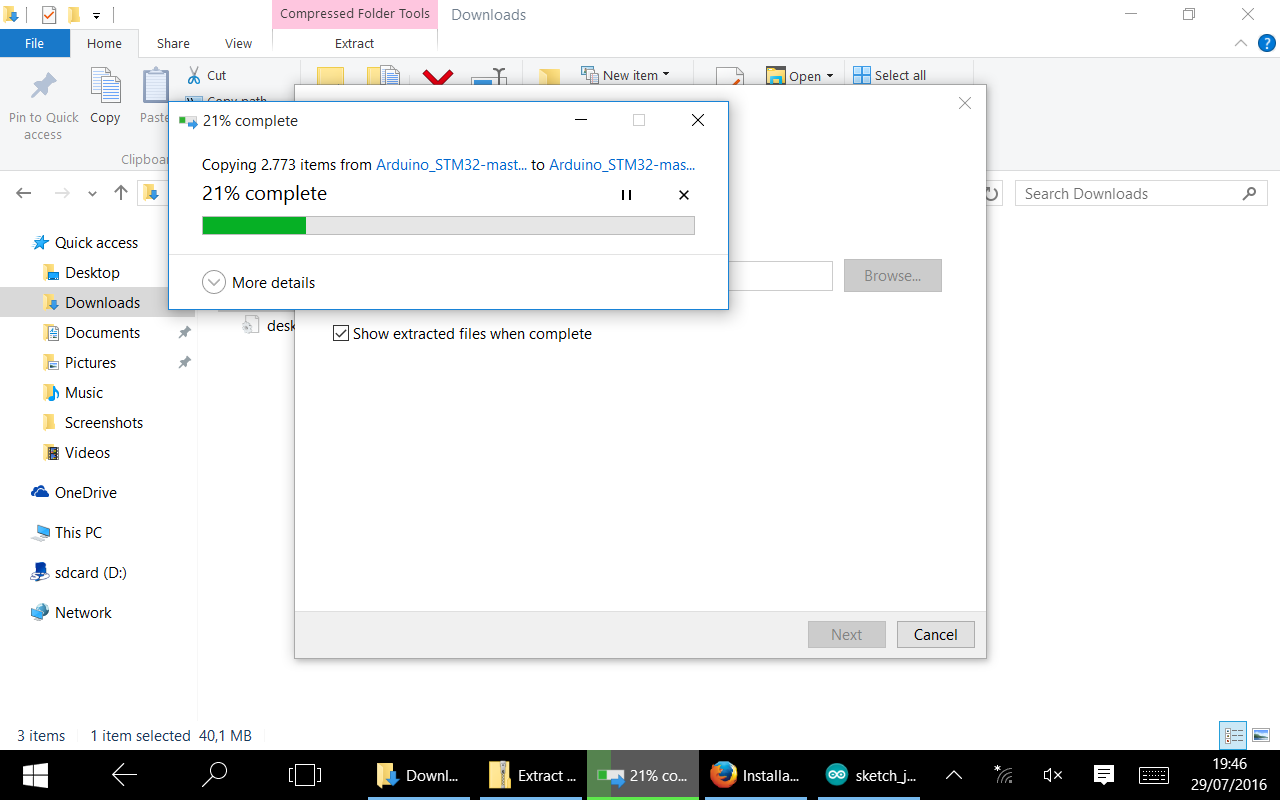1280x800 pixels.
Task: Select This PC in navigation pane
Action: click(x=78, y=533)
